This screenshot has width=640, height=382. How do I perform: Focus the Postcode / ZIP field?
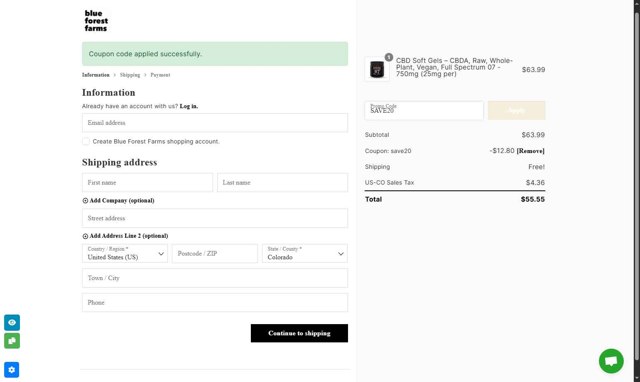pyautogui.click(x=215, y=253)
